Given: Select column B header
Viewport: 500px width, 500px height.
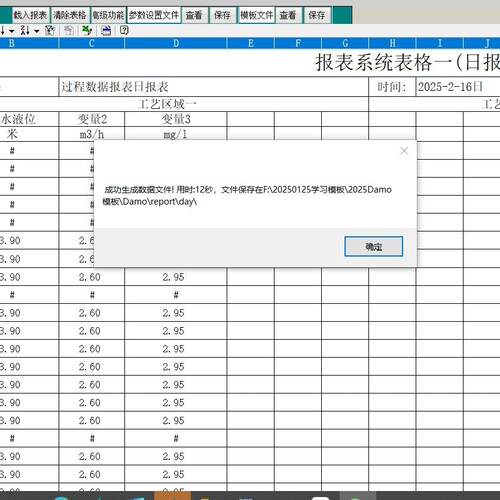Looking at the screenshot, I should point(29,43).
